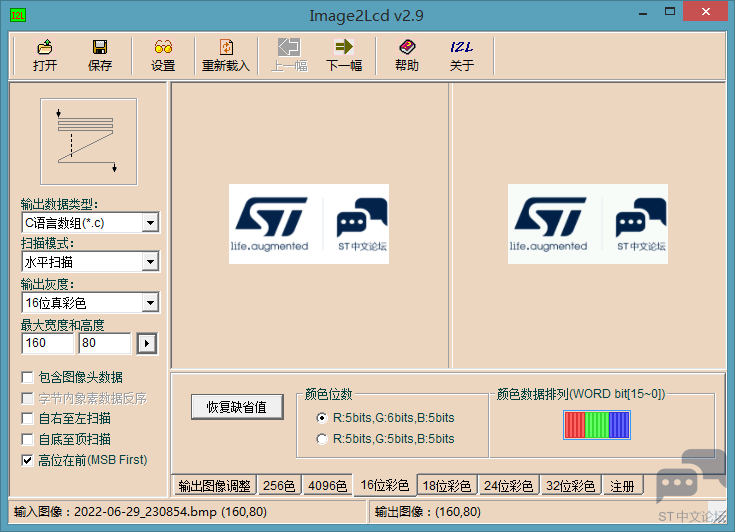The width and height of the screenshot is (735, 532).
Task: Switch to the 32位彩色 tab
Action: pyautogui.click(x=570, y=486)
